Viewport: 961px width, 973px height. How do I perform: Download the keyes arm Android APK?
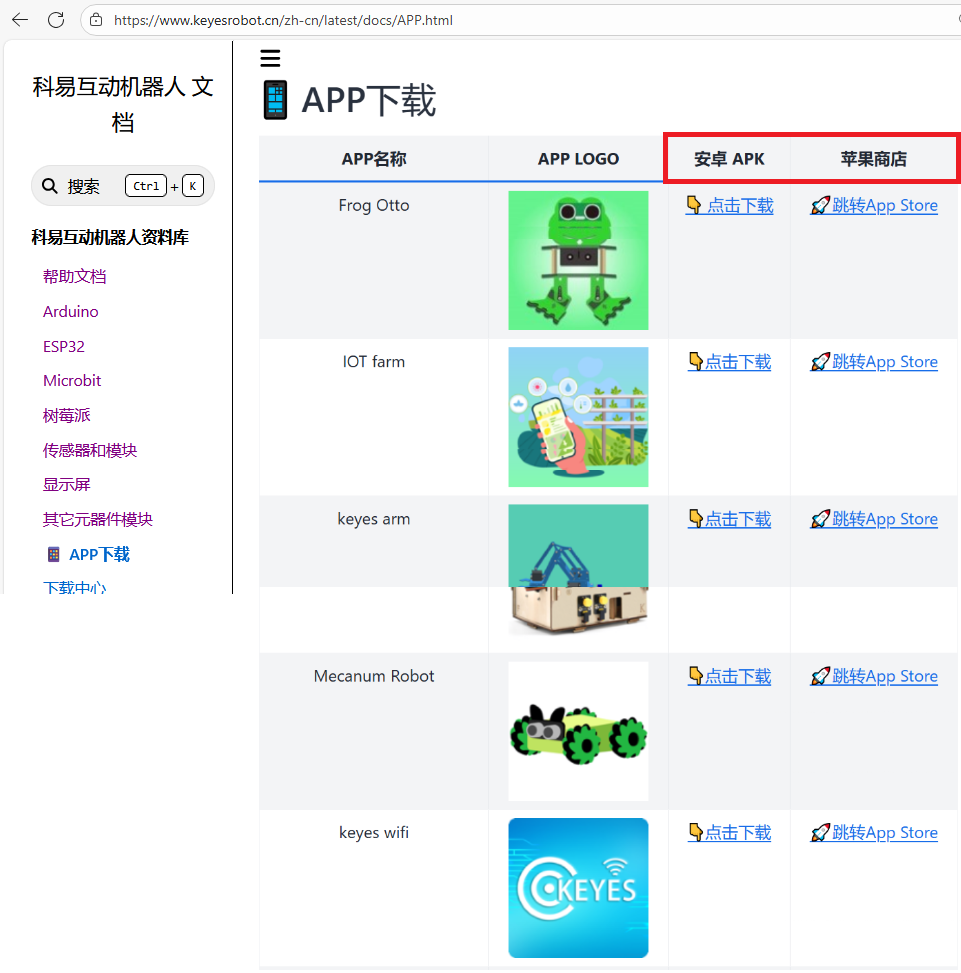[730, 519]
